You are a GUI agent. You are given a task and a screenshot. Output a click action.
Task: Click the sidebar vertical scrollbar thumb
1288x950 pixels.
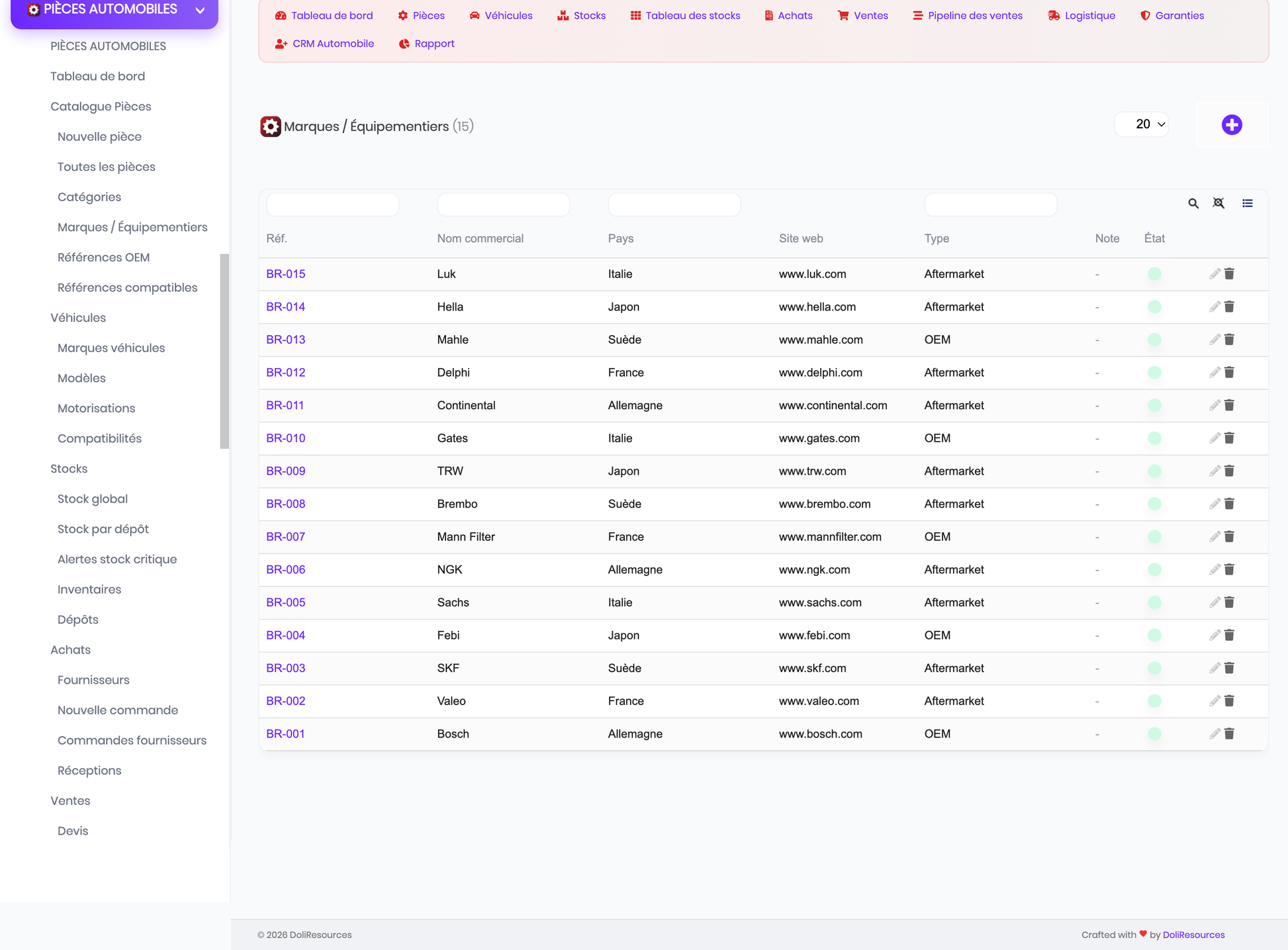pyautogui.click(x=224, y=351)
